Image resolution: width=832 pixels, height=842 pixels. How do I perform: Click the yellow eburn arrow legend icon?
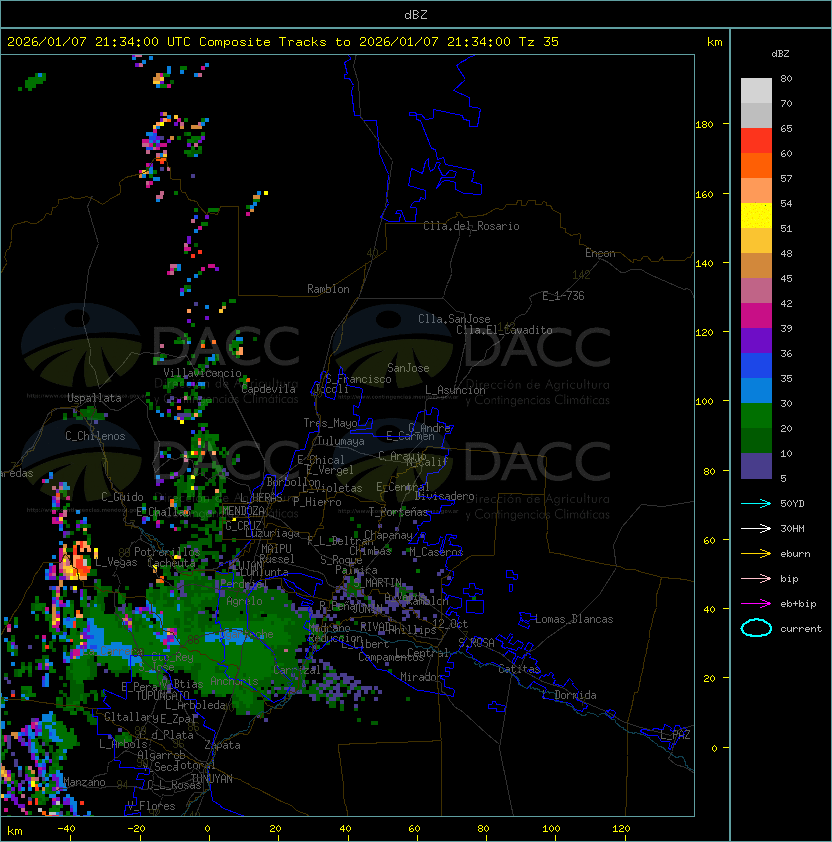pyautogui.click(x=756, y=554)
